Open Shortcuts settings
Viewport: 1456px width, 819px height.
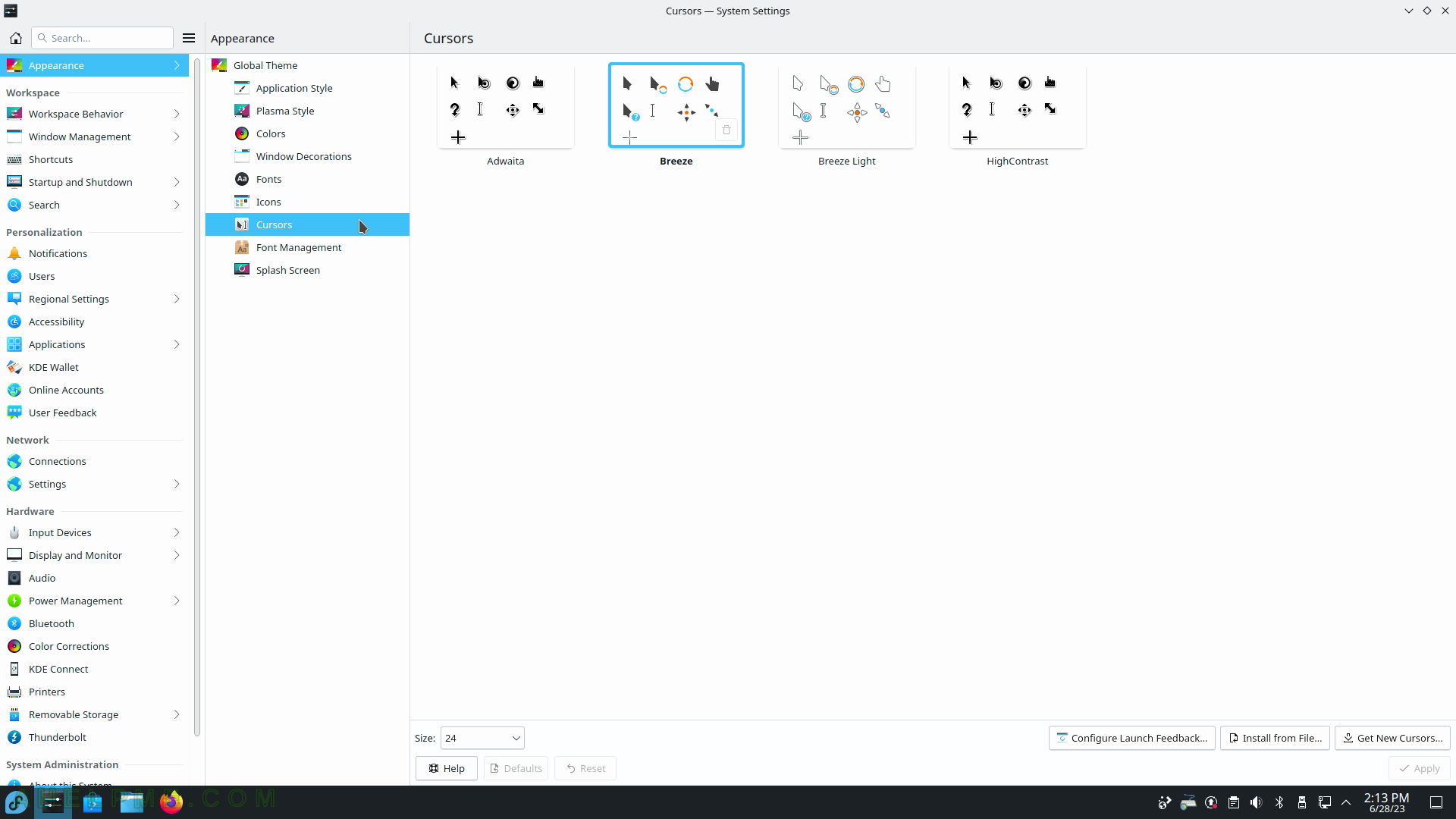(94, 159)
